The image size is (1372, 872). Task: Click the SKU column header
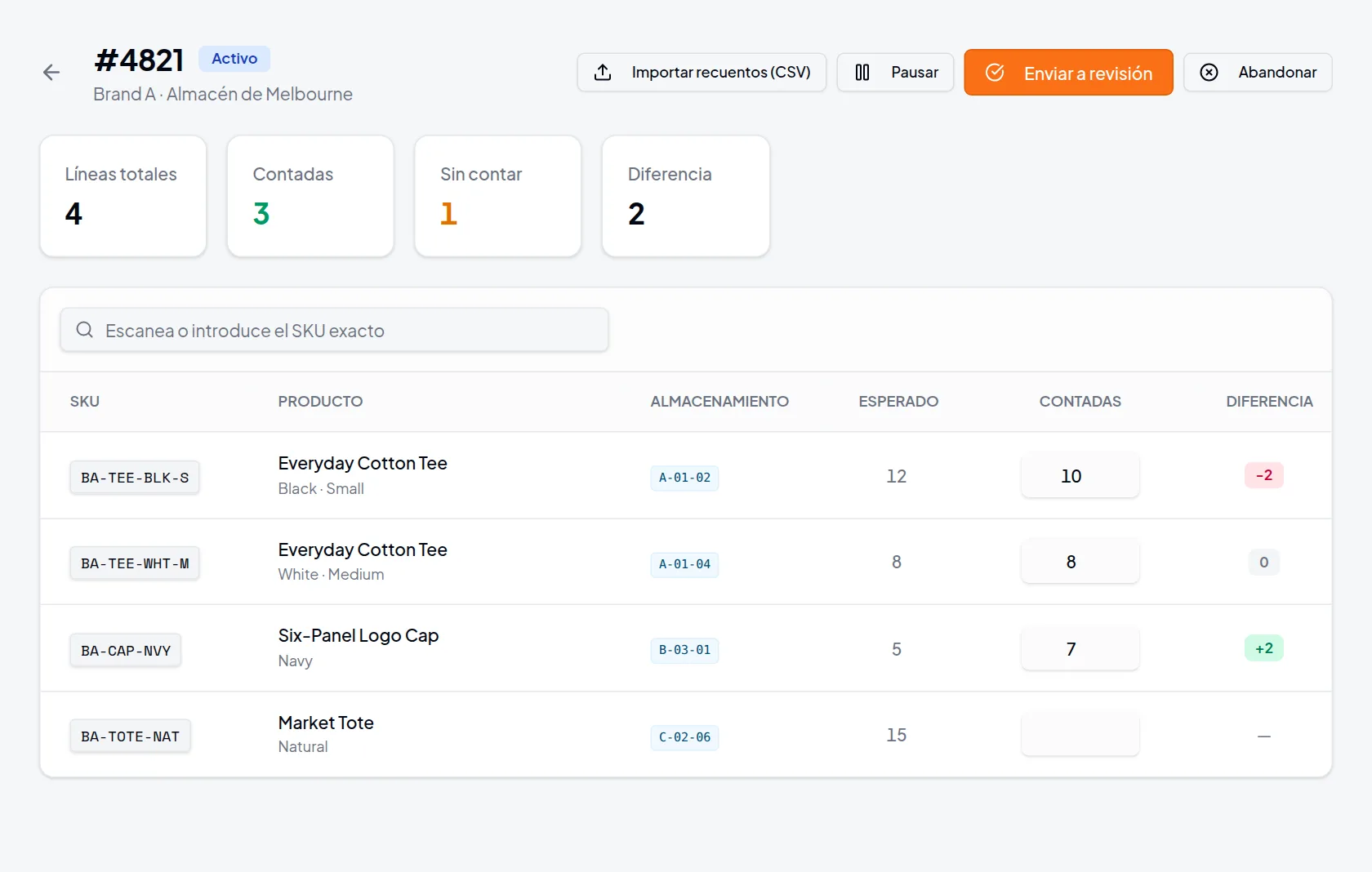tap(85, 402)
